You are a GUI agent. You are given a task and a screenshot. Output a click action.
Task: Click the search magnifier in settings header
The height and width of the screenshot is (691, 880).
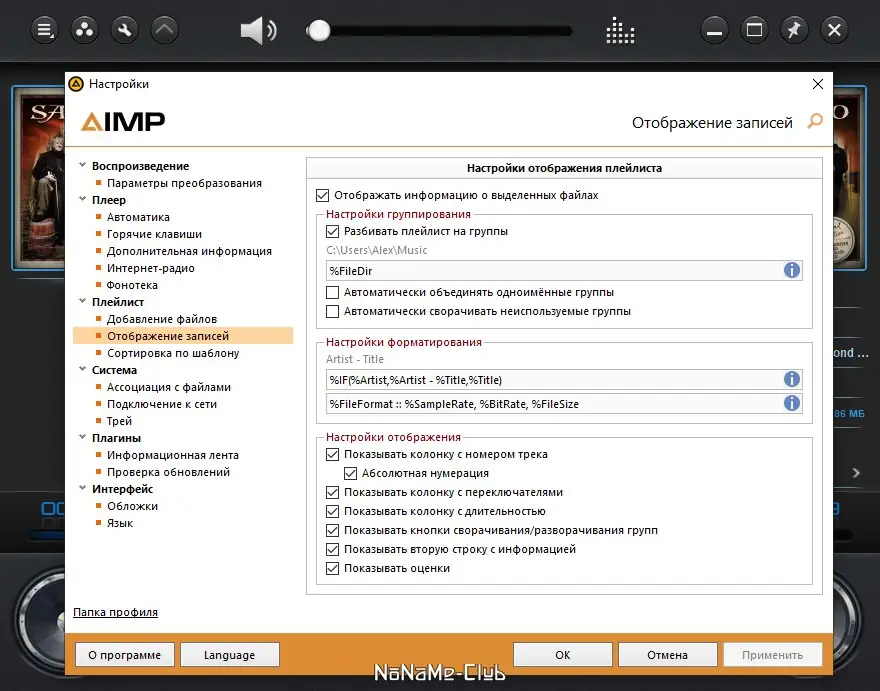point(815,121)
